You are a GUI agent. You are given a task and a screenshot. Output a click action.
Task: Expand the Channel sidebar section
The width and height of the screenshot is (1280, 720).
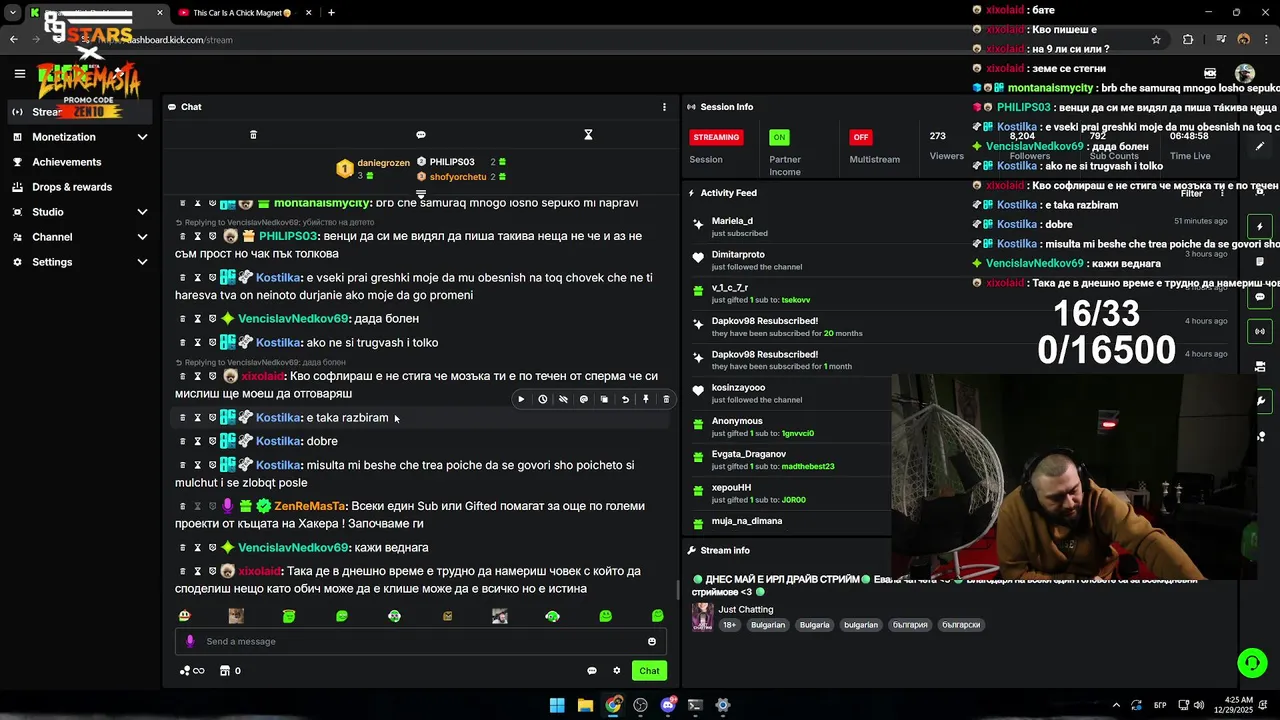pos(142,237)
